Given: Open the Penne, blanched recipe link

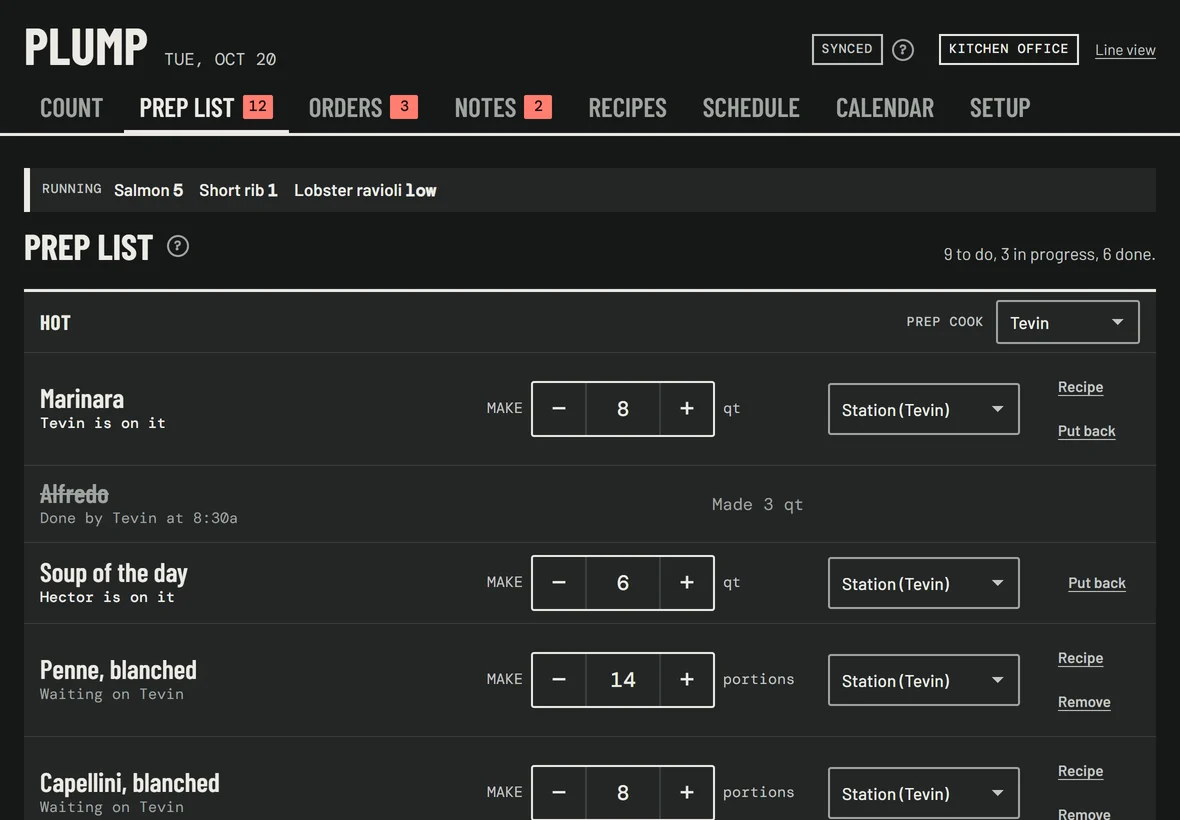Looking at the screenshot, I should pos(1081,658).
